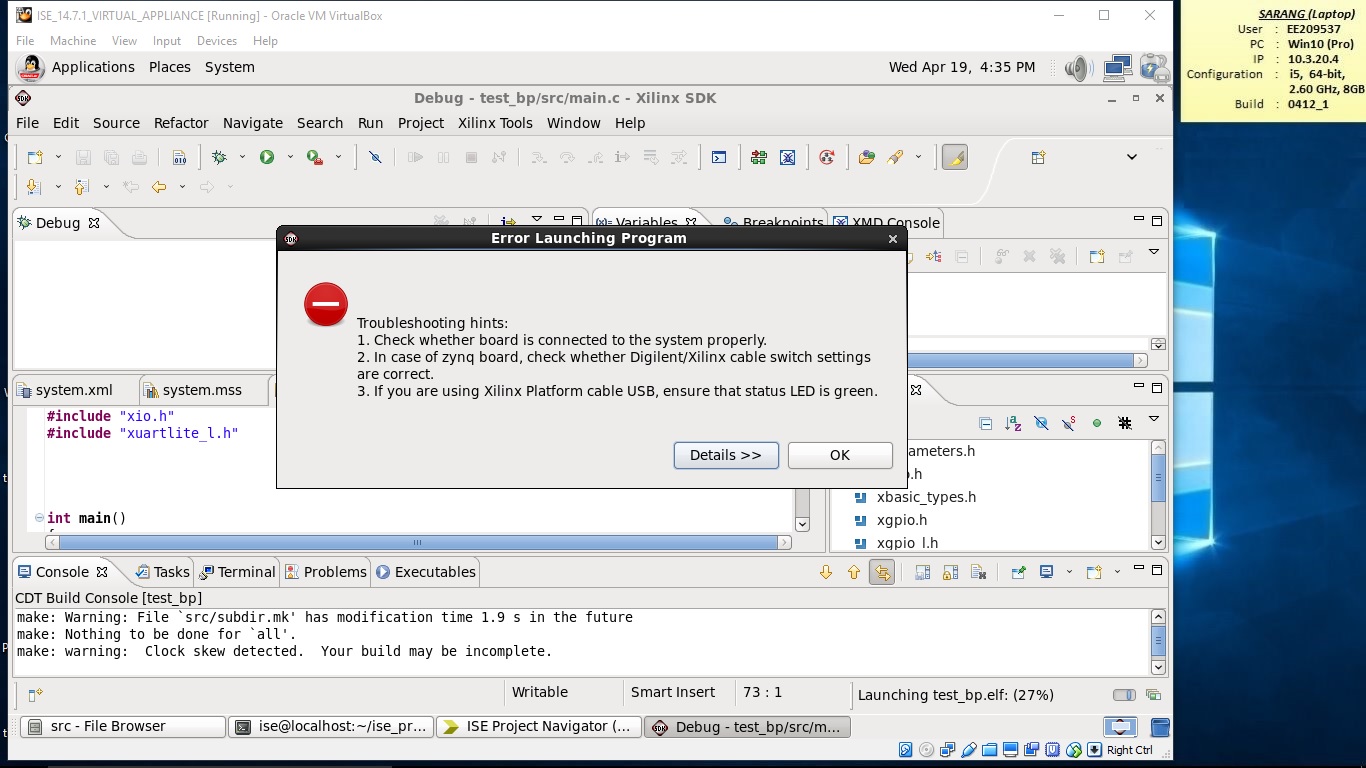1366x768 pixels.
Task: Expand the Open Console dropdown
Action: (1117, 571)
